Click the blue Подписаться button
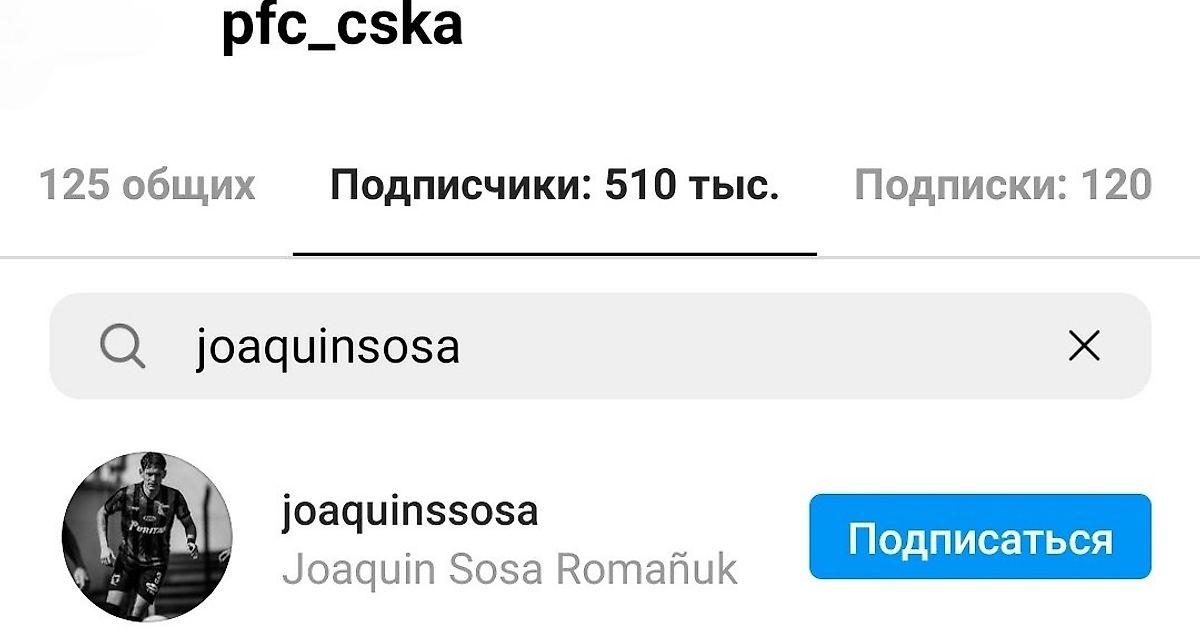1200x630 pixels. pyautogui.click(x=980, y=537)
